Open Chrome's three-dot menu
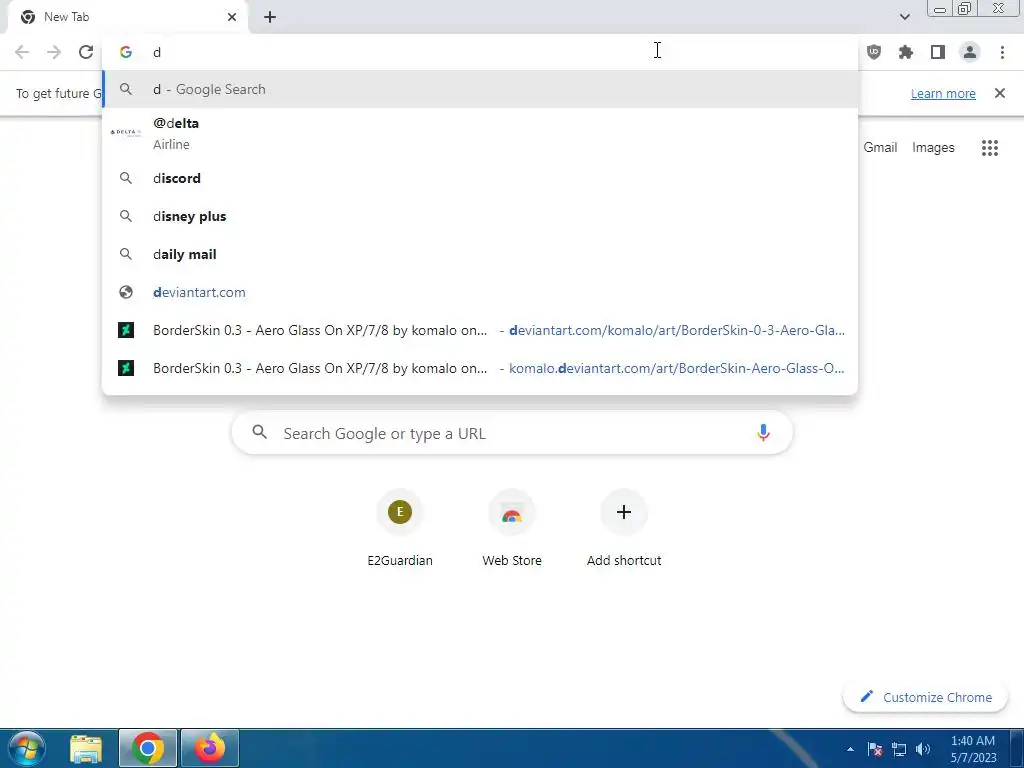Screen dimensions: 1024x768 pos(1002,52)
